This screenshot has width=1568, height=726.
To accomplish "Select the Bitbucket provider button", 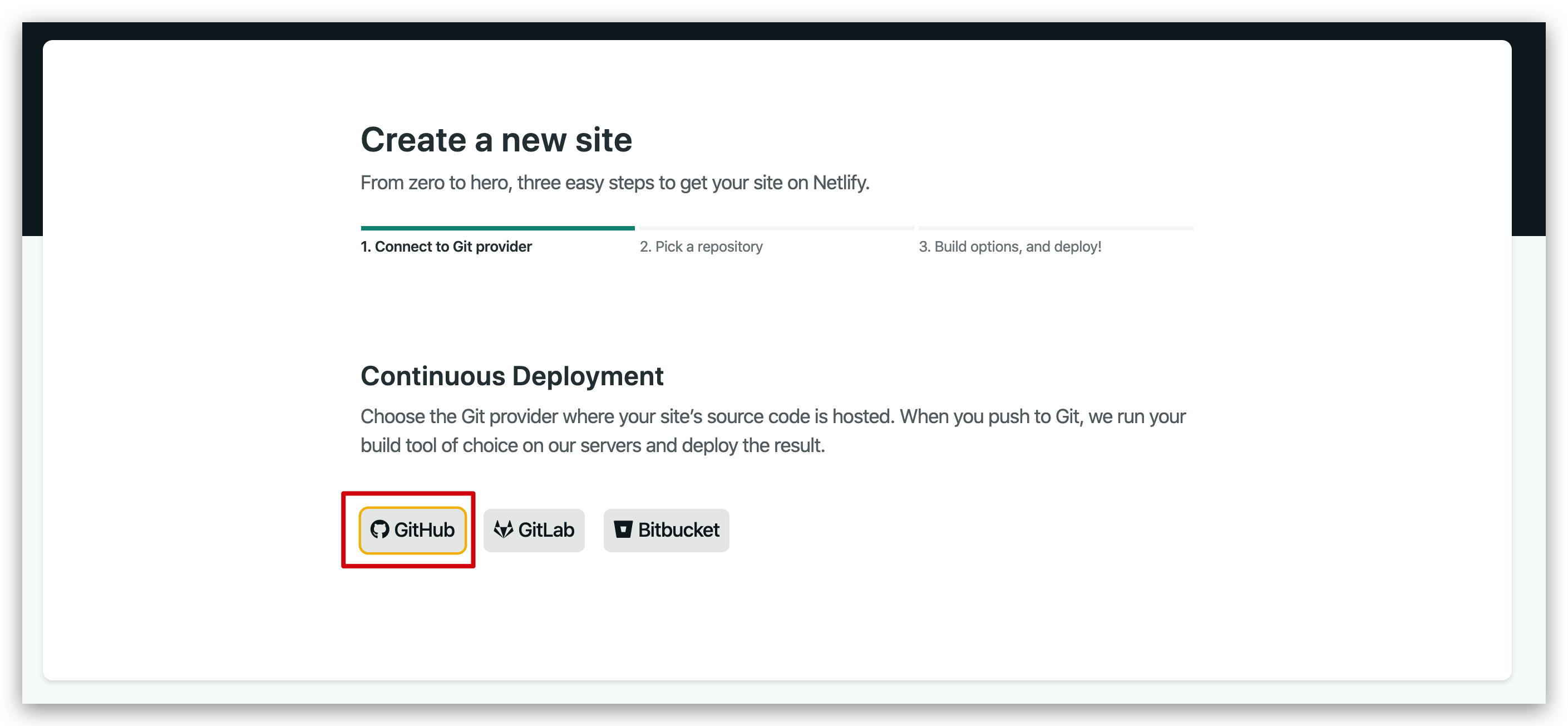I will [666, 530].
